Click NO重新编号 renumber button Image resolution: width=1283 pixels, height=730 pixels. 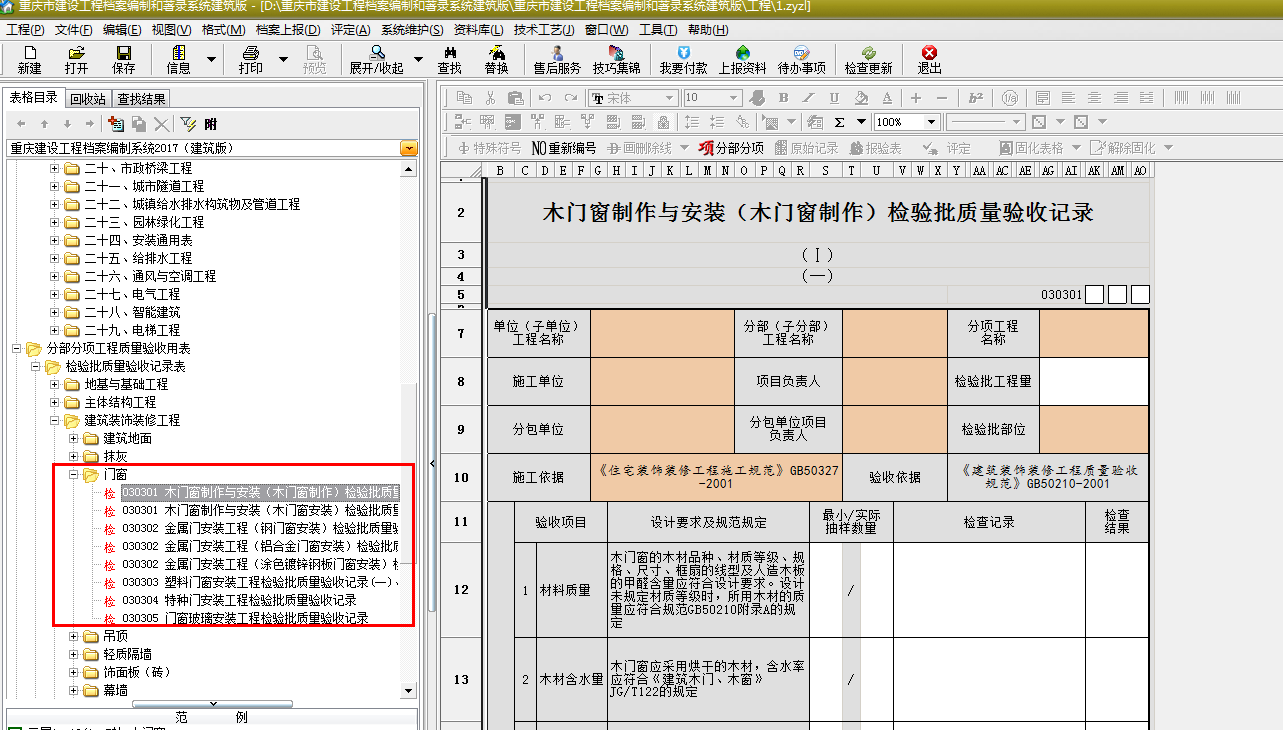(x=564, y=148)
